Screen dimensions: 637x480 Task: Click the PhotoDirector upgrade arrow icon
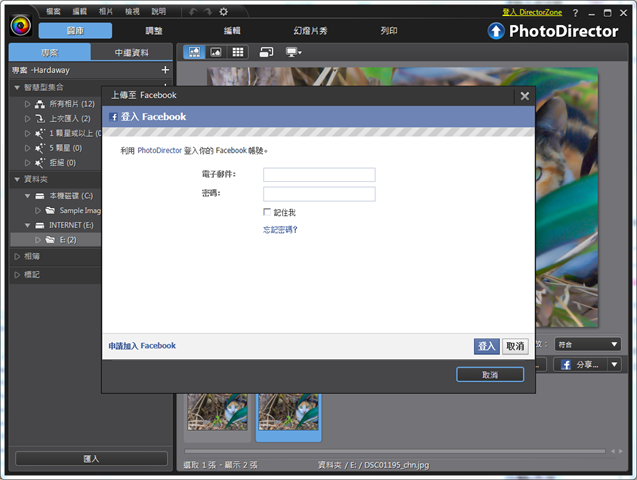[x=496, y=31]
